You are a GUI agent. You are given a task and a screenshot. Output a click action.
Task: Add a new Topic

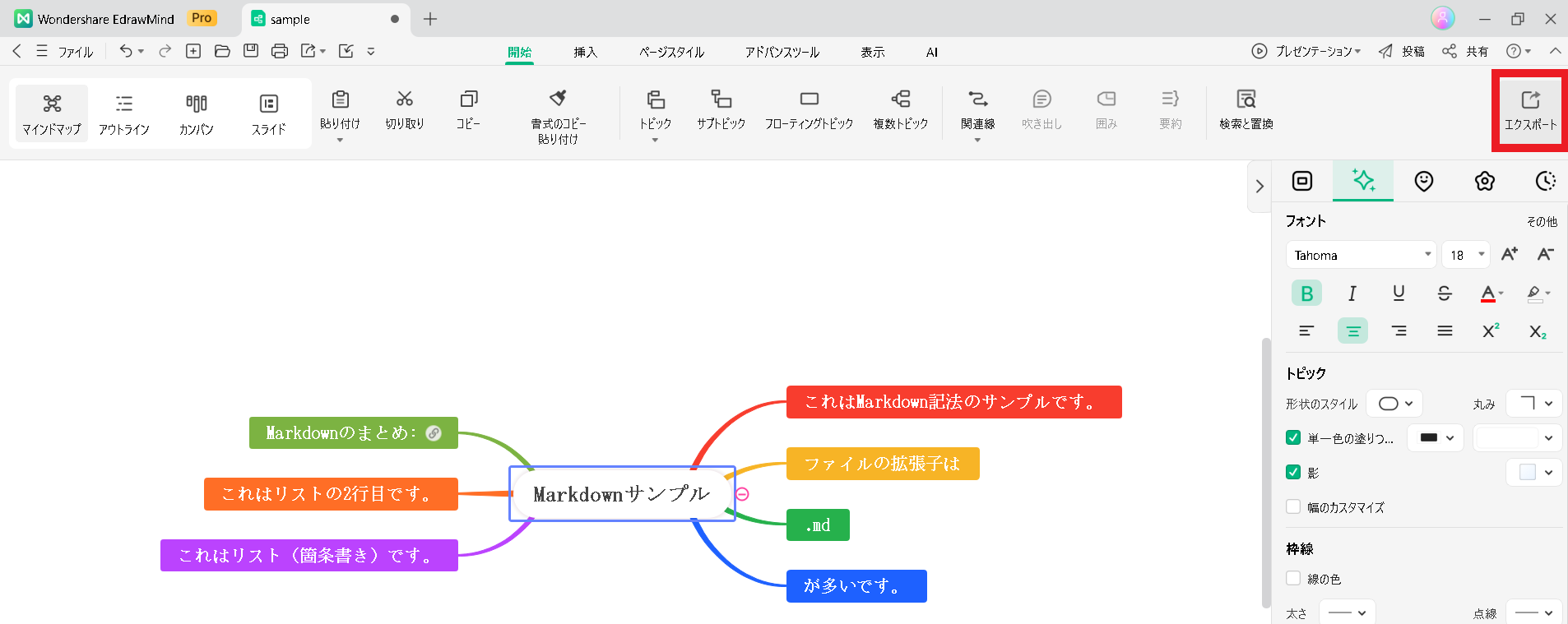coord(655,109)
